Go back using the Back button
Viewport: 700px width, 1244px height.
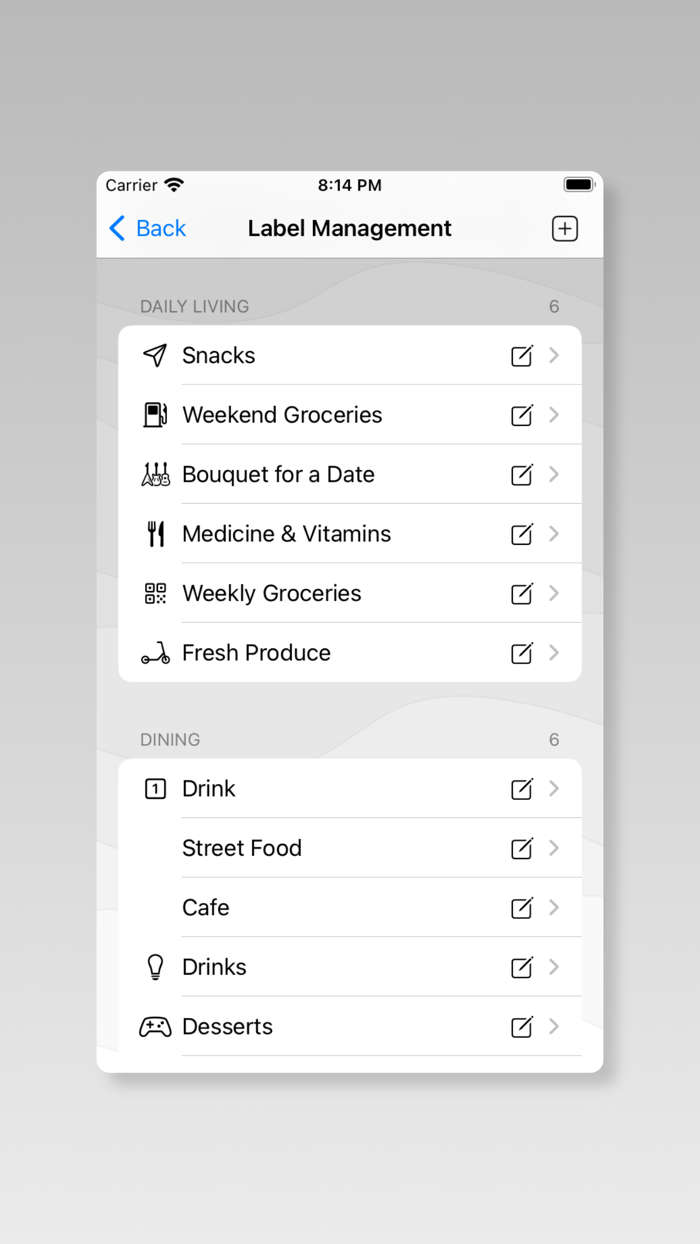146,228
